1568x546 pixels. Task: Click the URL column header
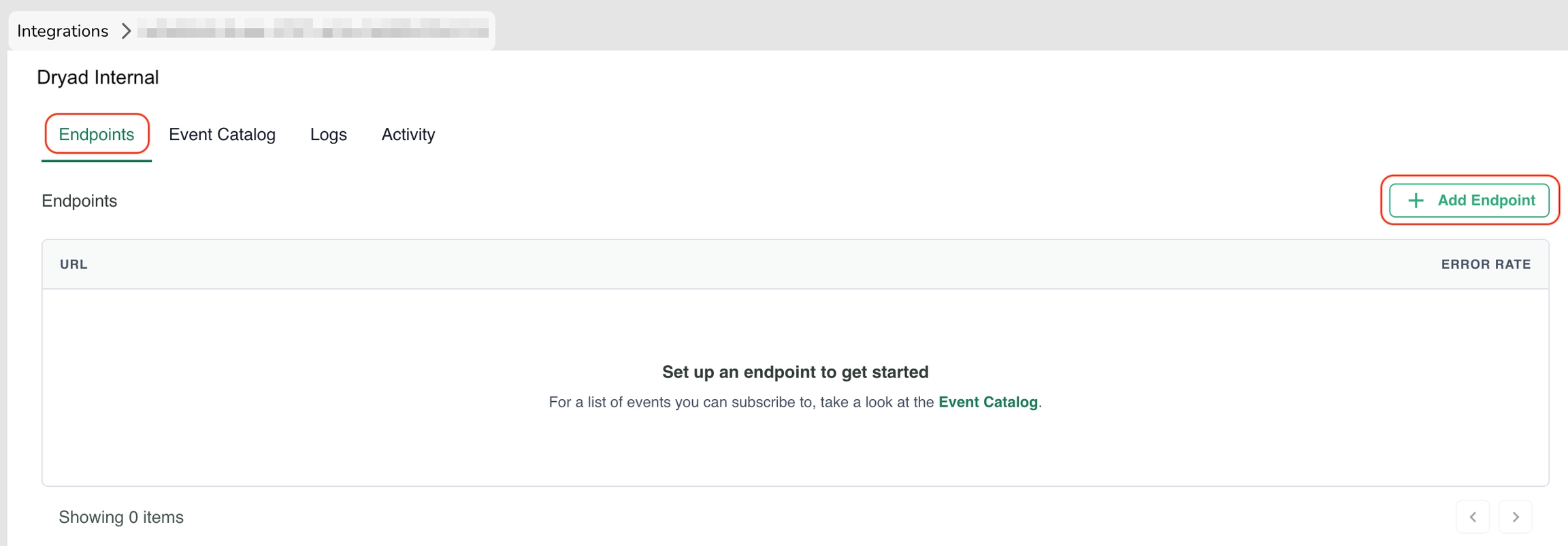(73, 265)
